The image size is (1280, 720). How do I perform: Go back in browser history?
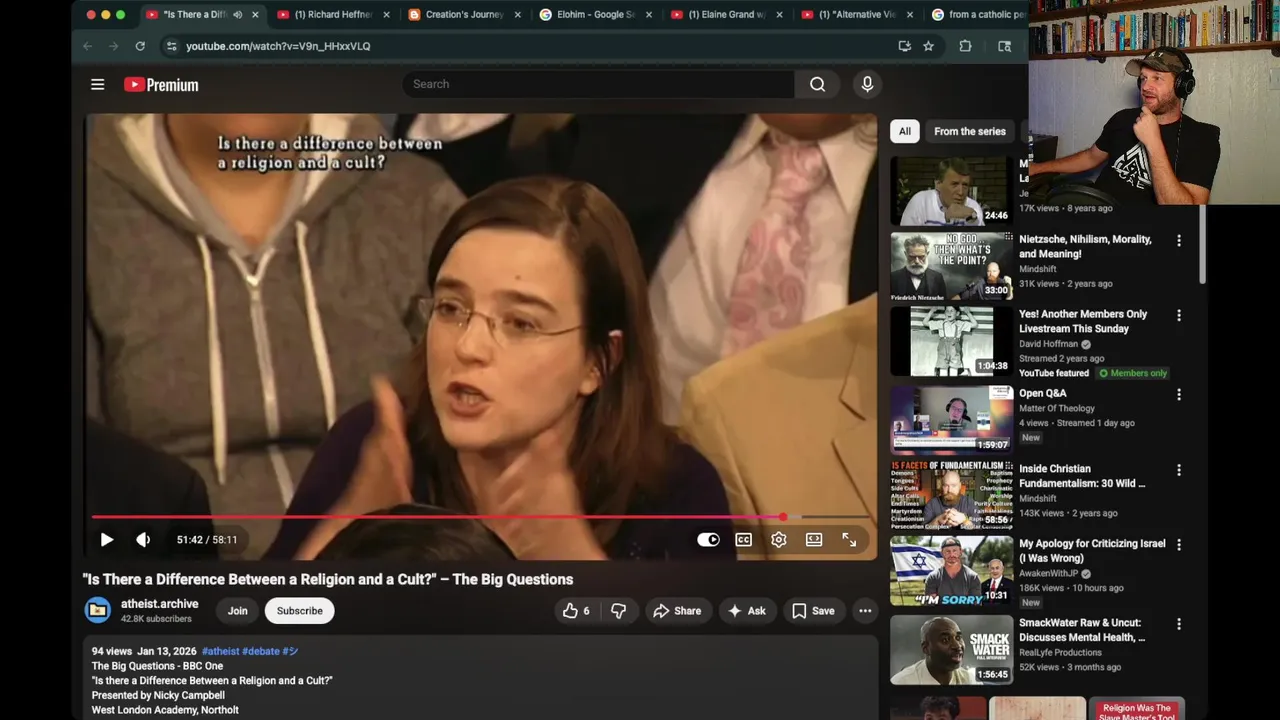coord(87,46)
